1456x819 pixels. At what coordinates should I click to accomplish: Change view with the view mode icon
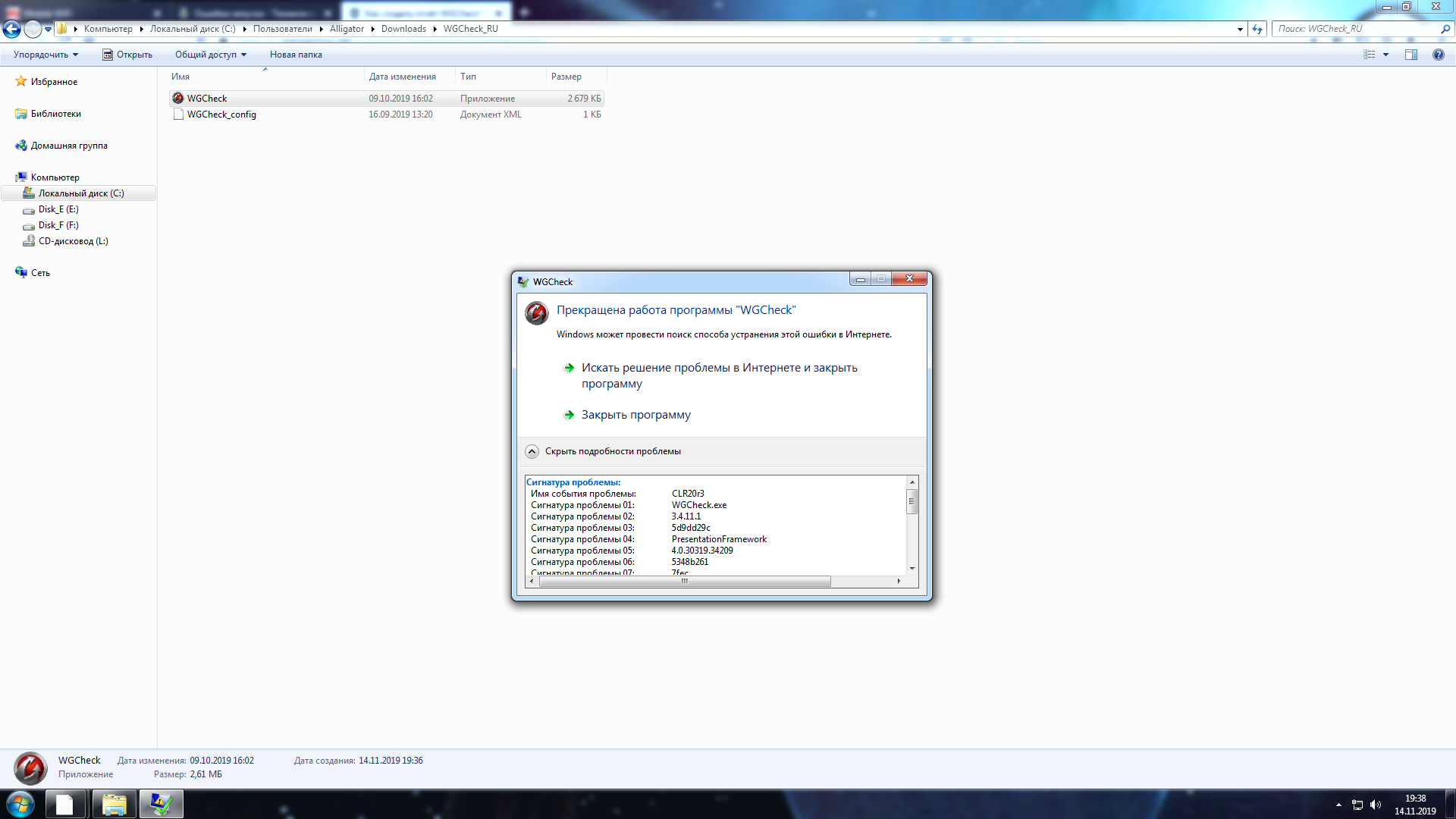(1370, 55)
